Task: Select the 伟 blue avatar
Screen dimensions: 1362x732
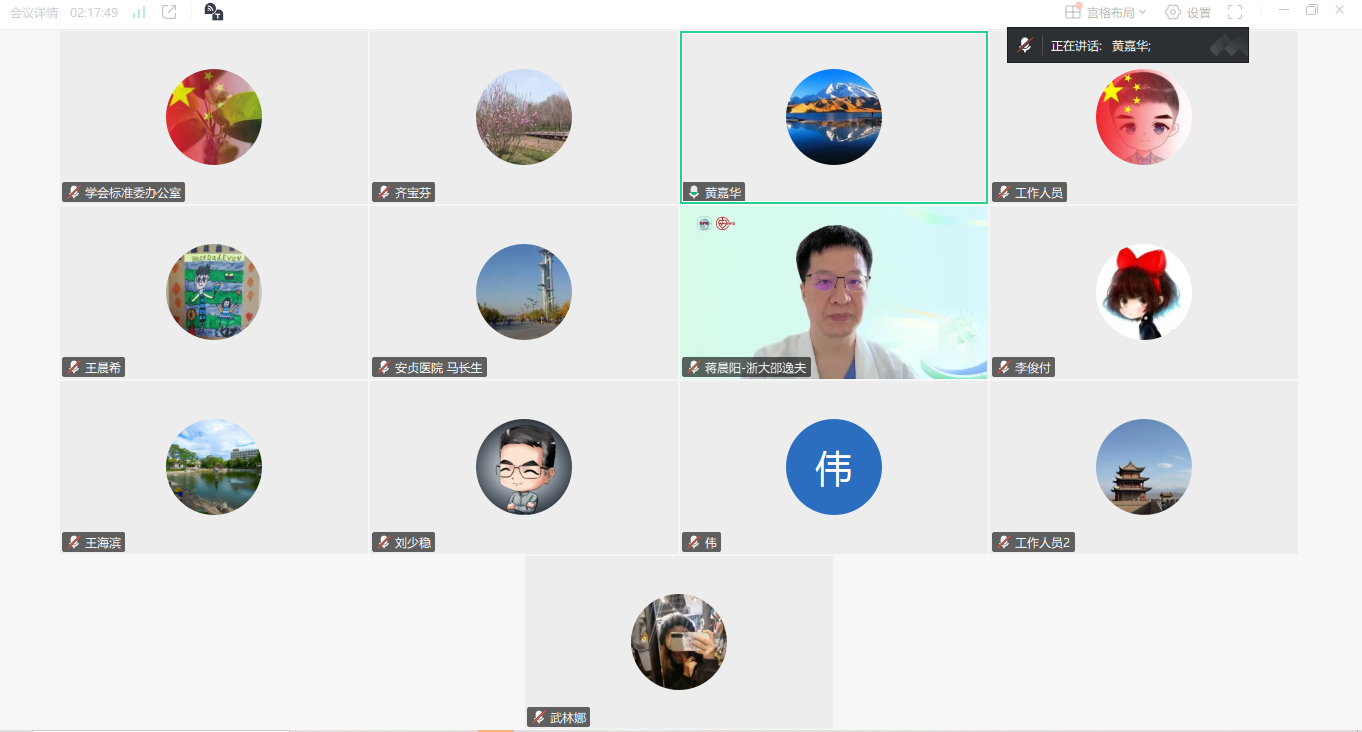Action: click(x=833, y=467)
